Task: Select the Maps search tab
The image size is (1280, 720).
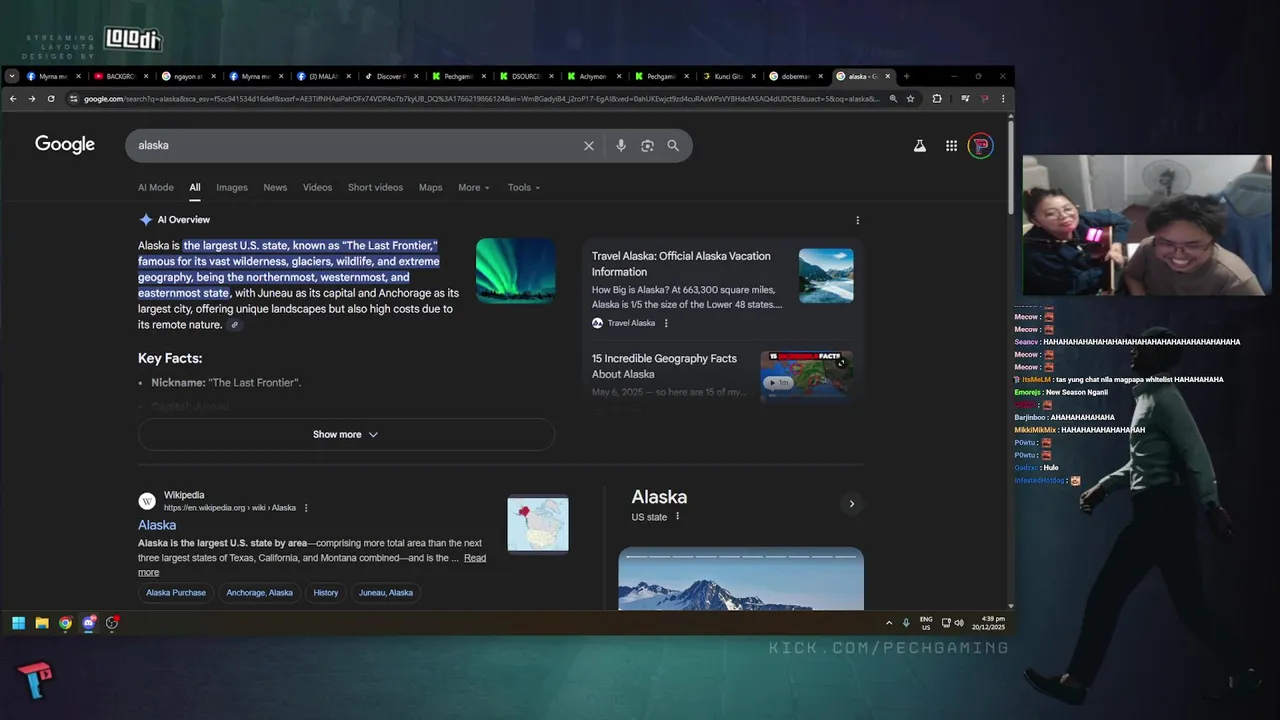Action: pos(430,188)
